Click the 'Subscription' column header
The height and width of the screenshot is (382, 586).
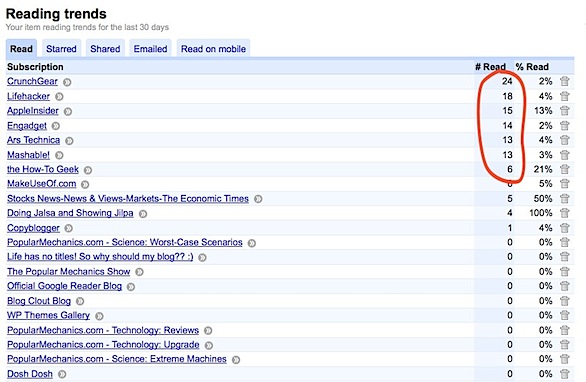point(35,67)
